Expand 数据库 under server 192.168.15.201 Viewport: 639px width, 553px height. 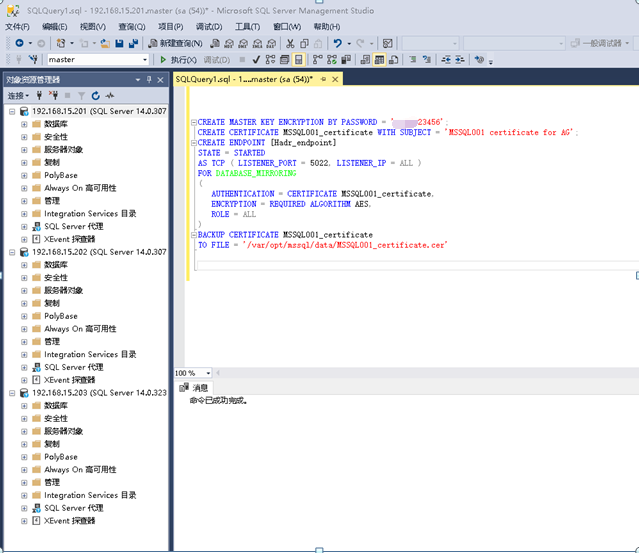point(24,124)
